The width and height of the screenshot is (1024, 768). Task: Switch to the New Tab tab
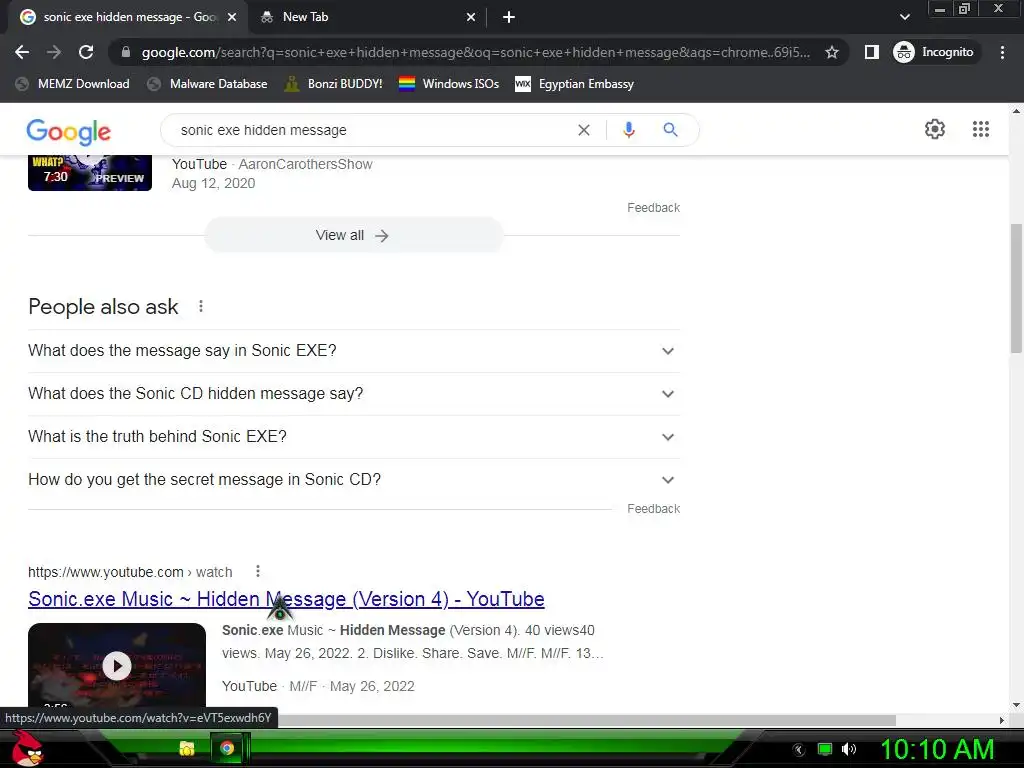[x=367, y=17]
